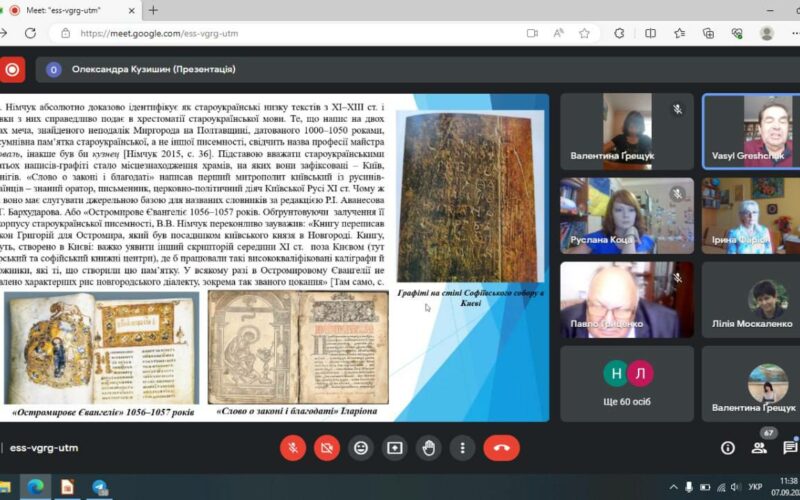Click the red recording indicator icon
This screenshot has height=500, width=800.
pos(12,69)
